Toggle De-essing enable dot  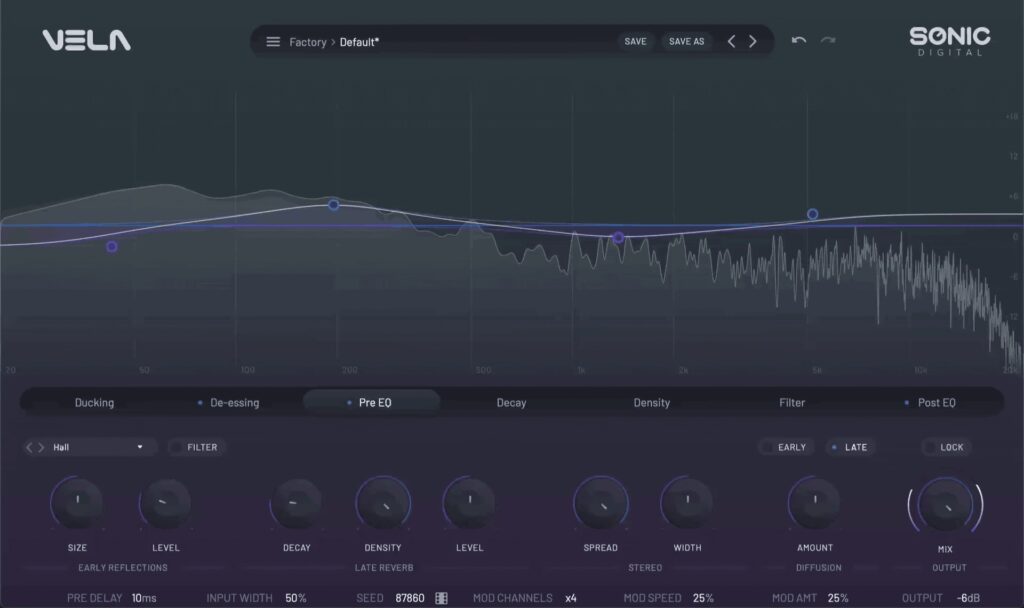click(x=200, y=403)
